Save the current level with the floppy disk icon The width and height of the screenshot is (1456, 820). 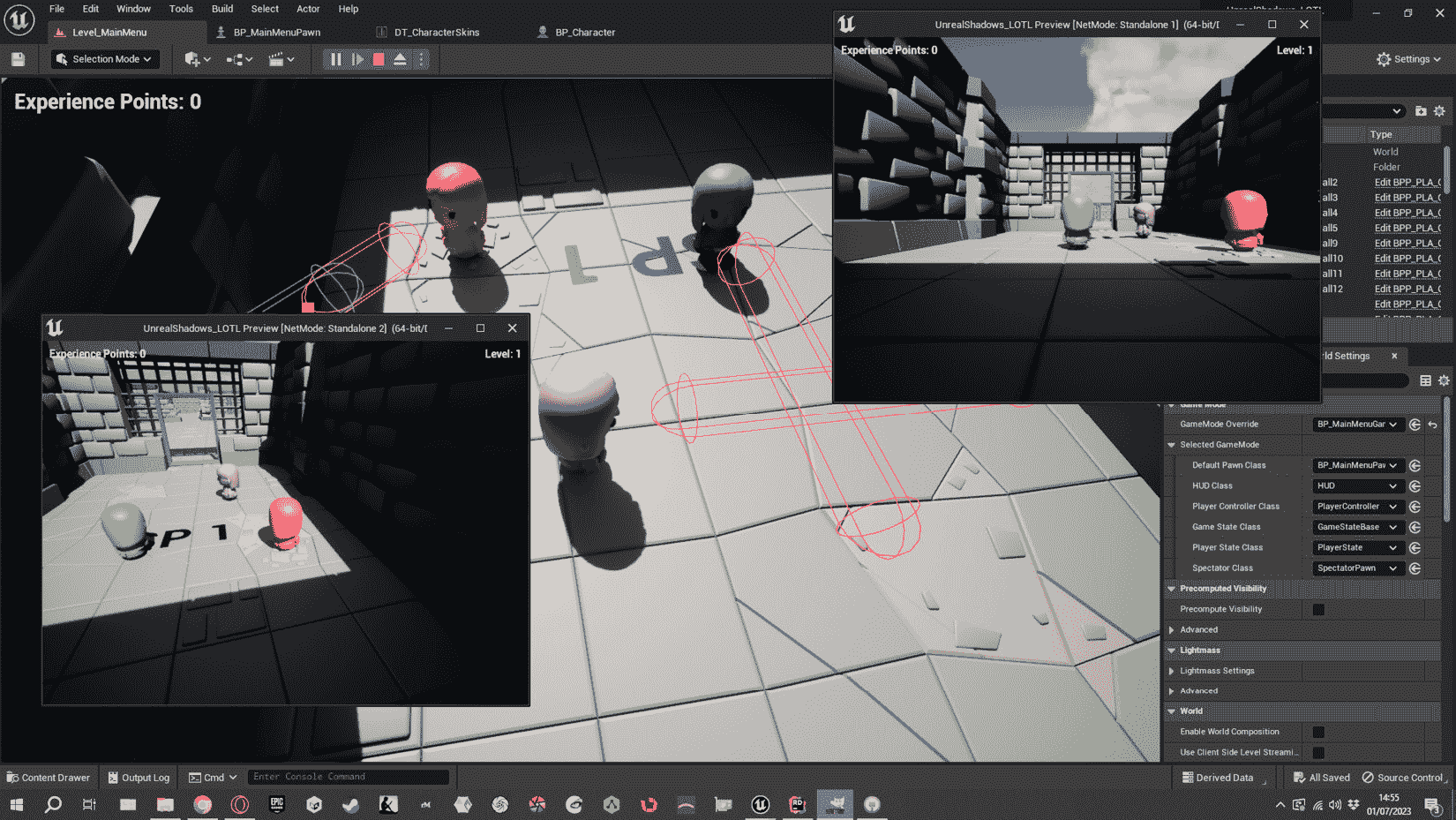point(18,59)
